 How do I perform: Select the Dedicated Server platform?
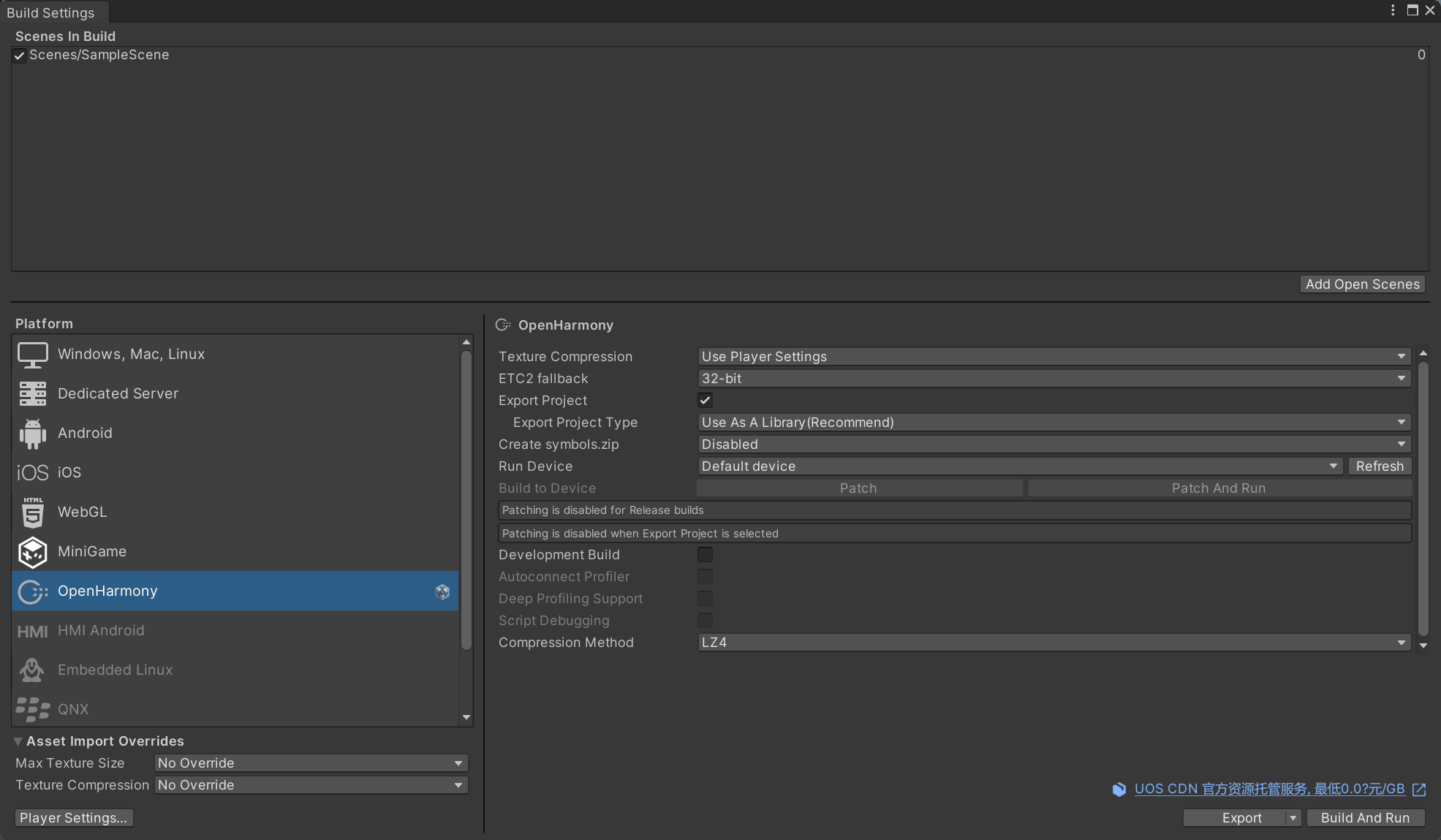235,394
